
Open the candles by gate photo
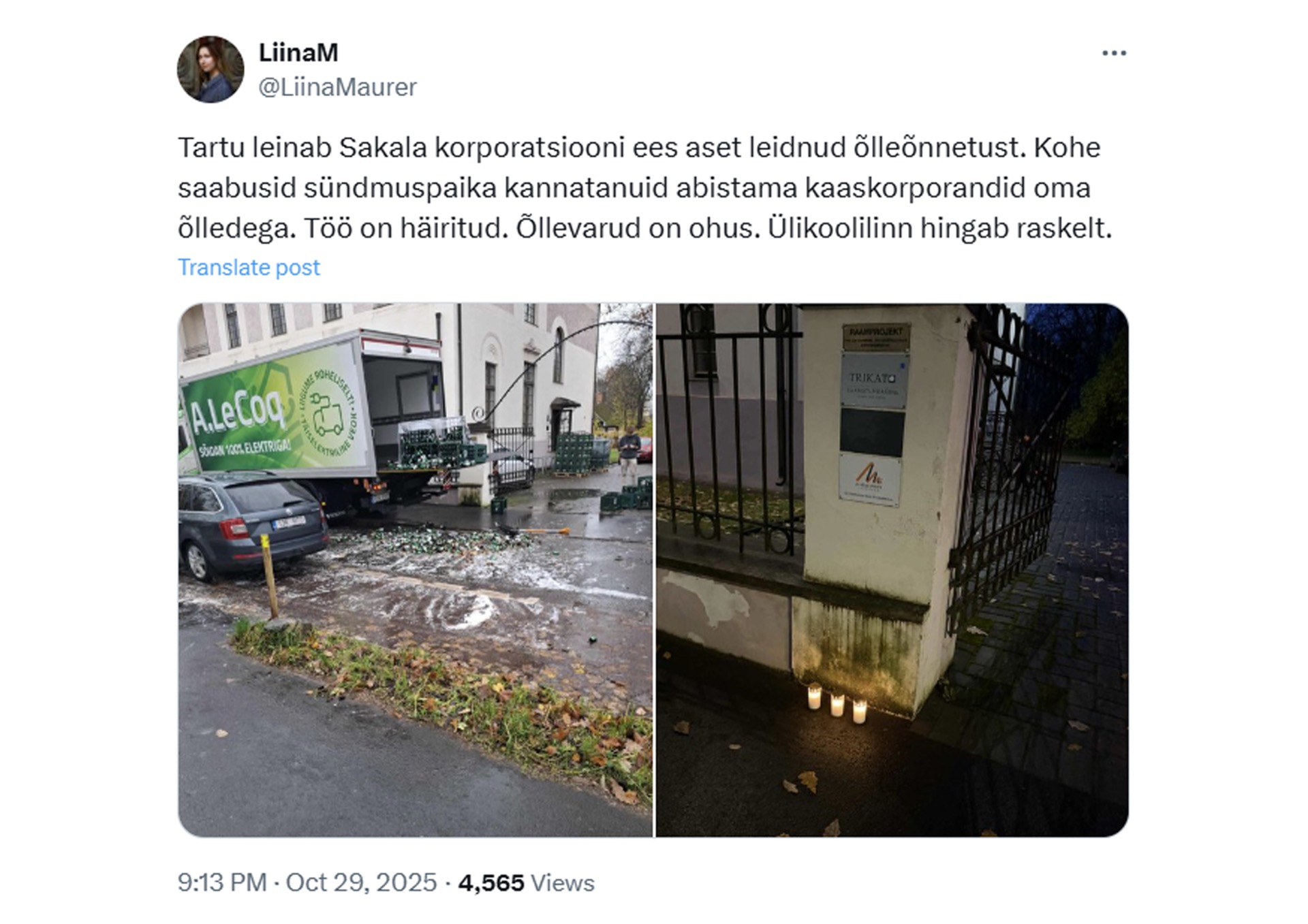(x=892, y=570)
